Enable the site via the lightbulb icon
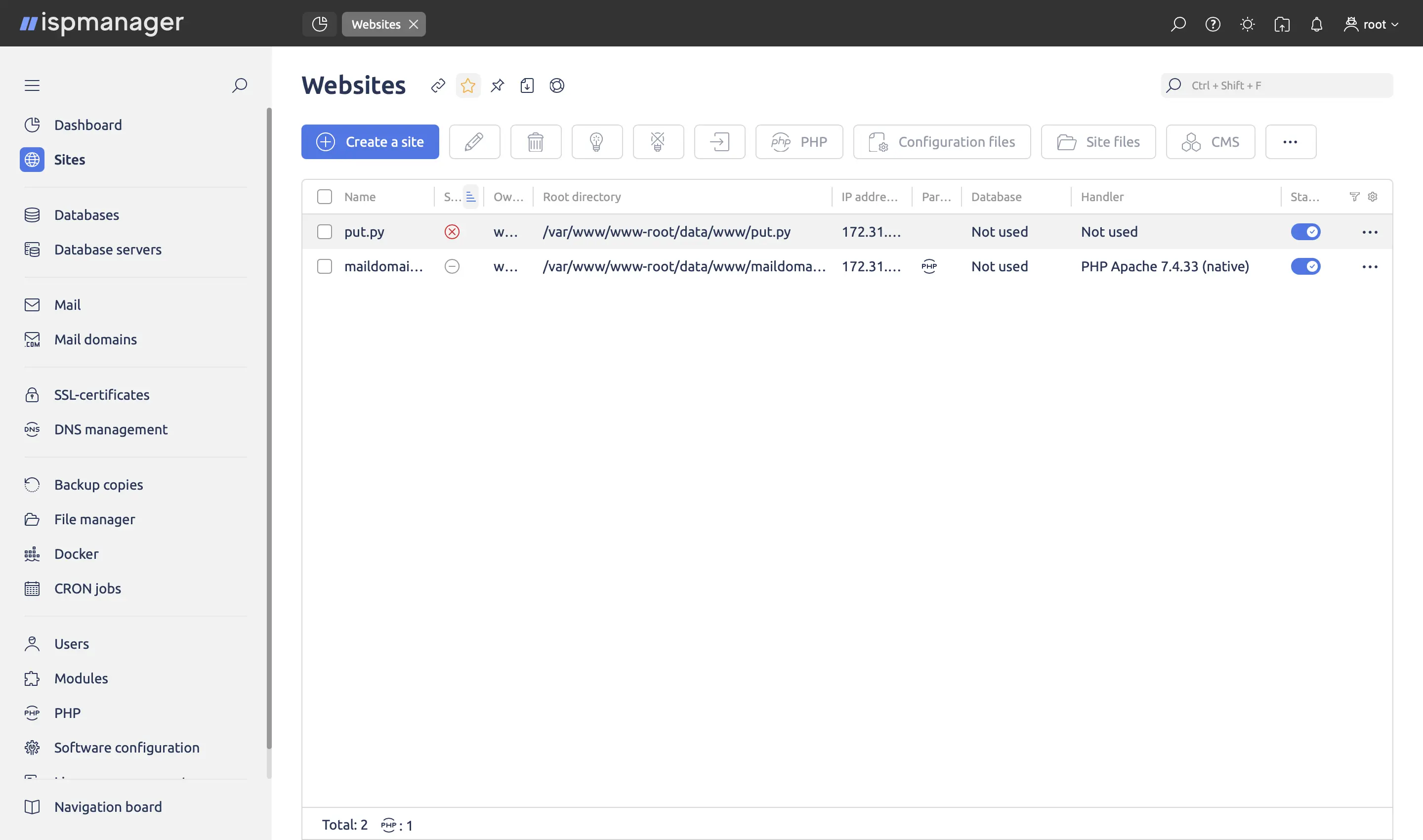This screenshot has height=840, width=1423. click(596, 141)
